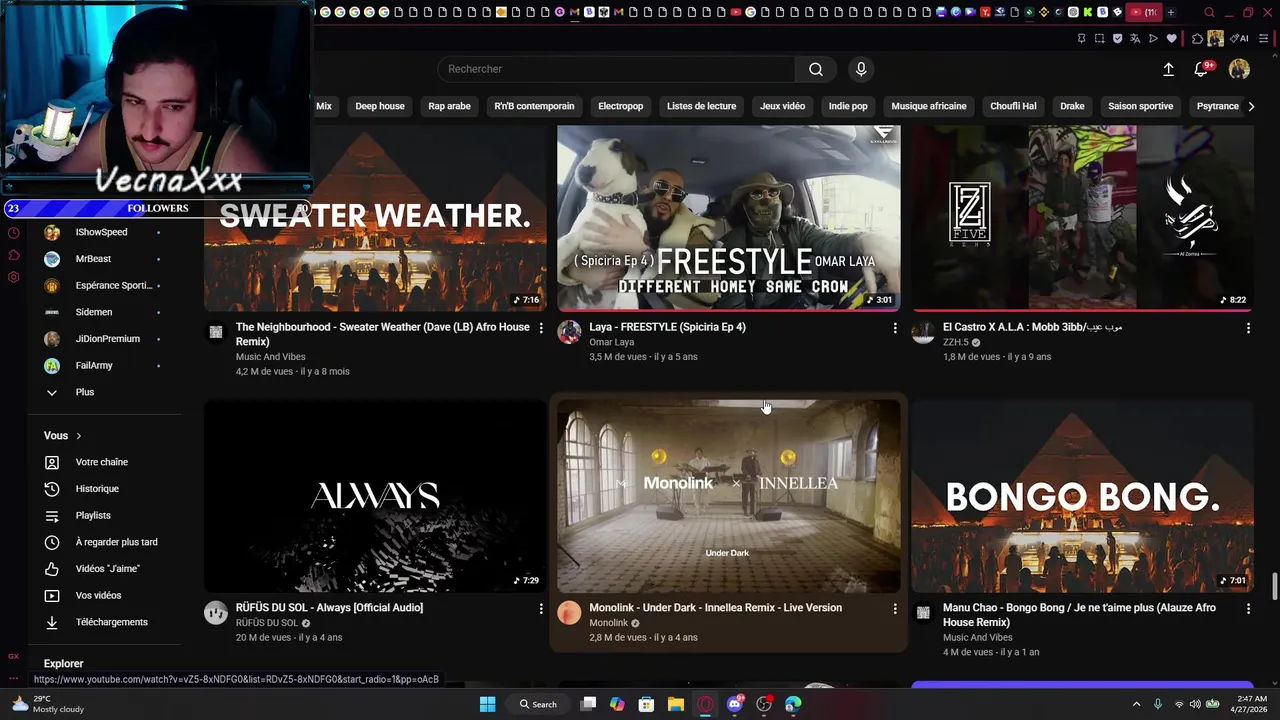Open Sidemen subscription channel
The height and width of the screenshot is (720, 1280).
point(94,312)
